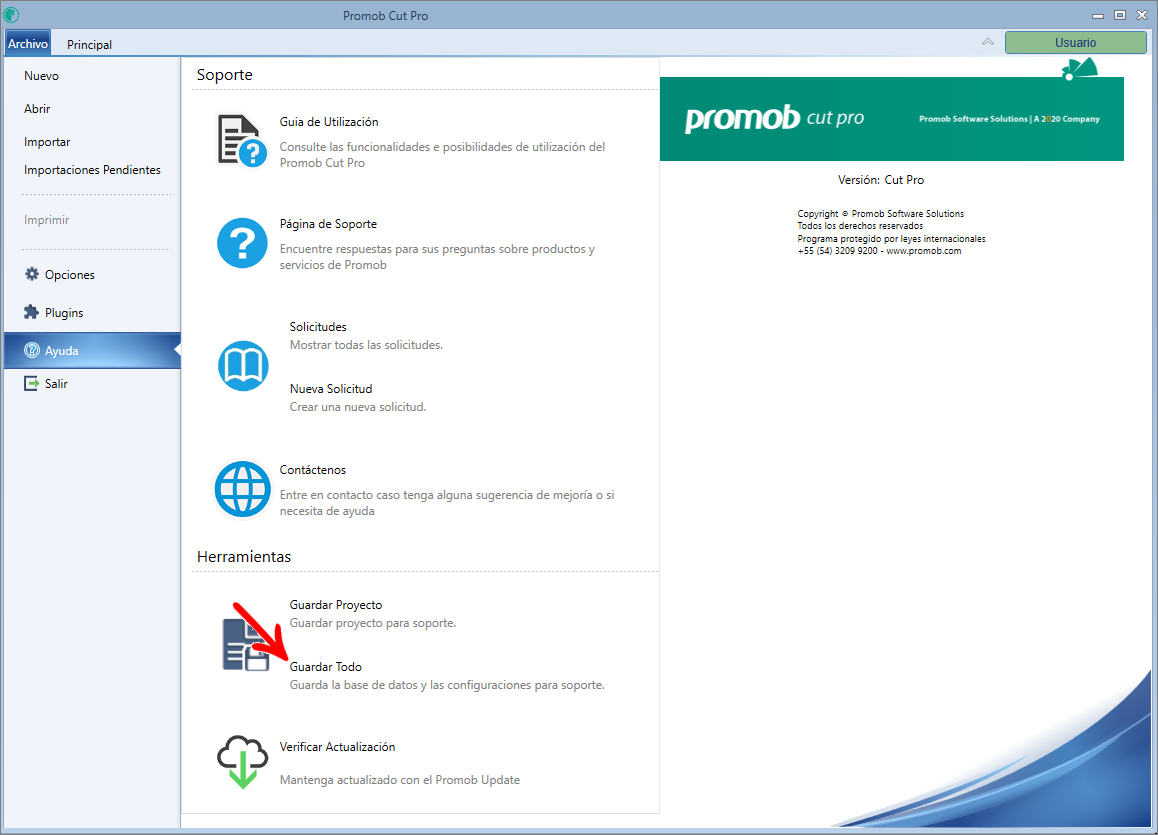Click Nueva Solicitud to create request

tap(331, 388)
